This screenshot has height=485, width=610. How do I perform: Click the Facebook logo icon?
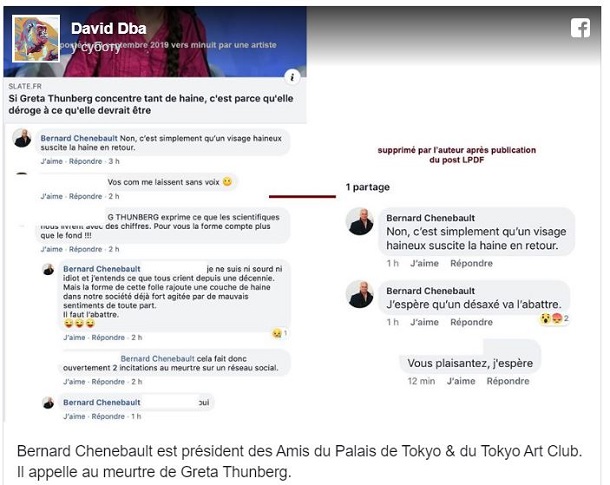(580, 28)
